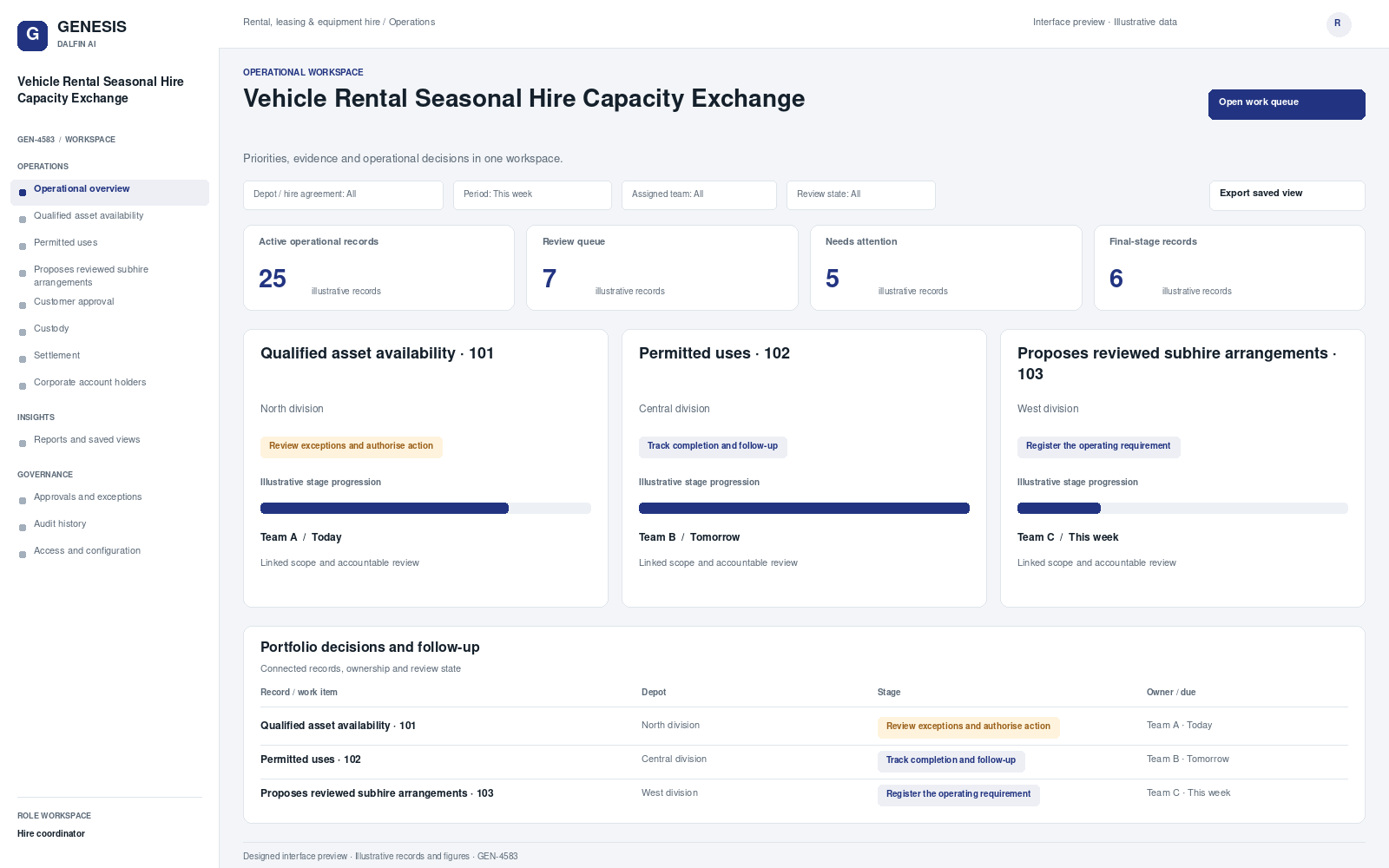Screen dimensions: 1389x868
Task: Open Proposes reviewed subhire arrangements · 103 table row
Action: coord(804,794)
